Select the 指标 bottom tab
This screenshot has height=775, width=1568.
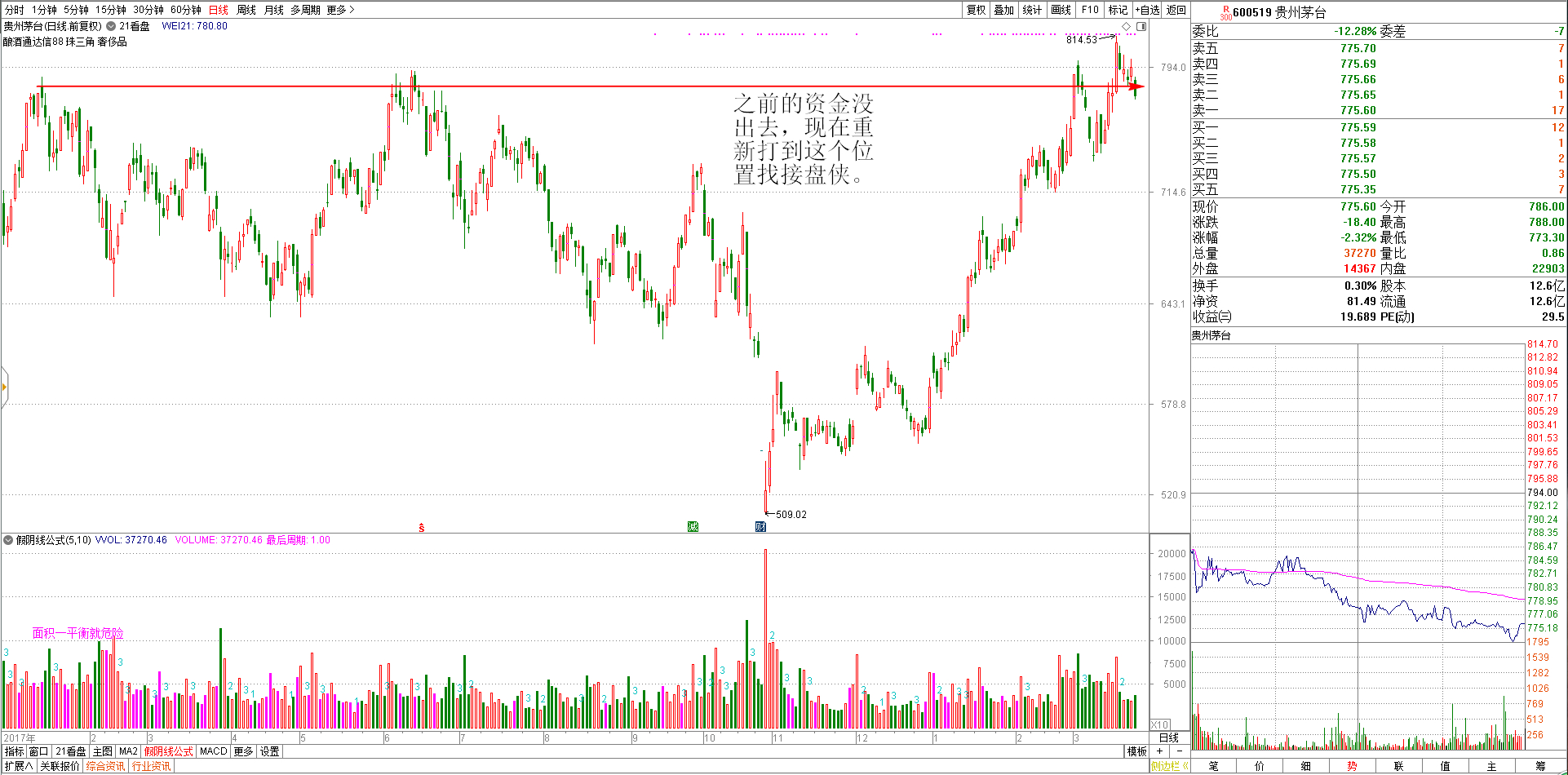click(x=15, y=751)
